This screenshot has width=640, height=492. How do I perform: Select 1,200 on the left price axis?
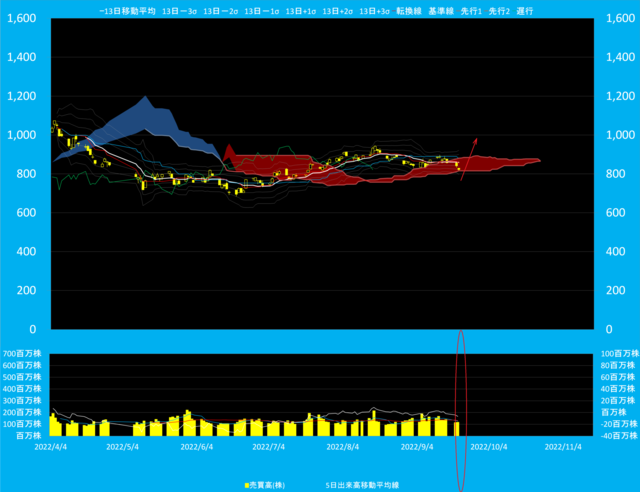coord(22,96)
